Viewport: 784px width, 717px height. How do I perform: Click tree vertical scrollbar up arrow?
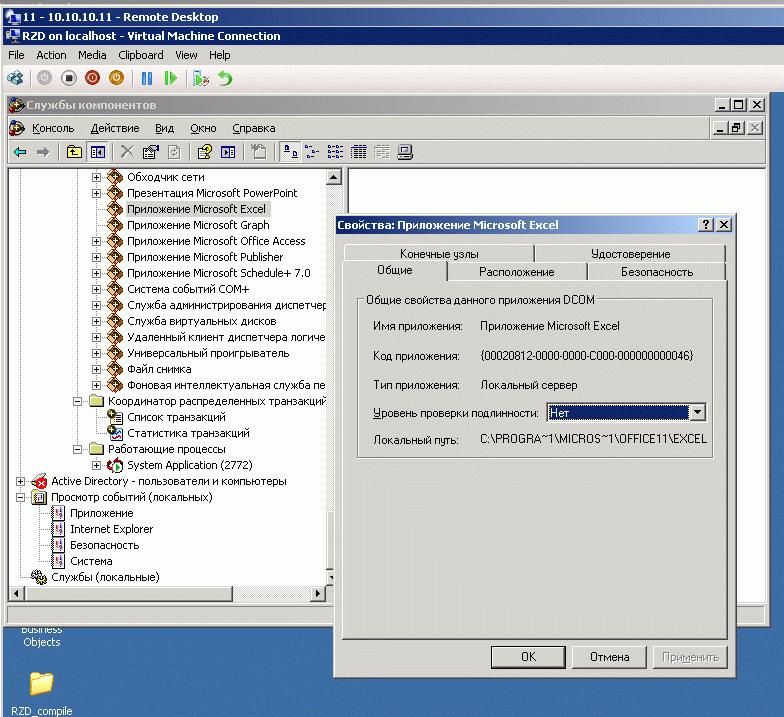click(x=334, y=177)
